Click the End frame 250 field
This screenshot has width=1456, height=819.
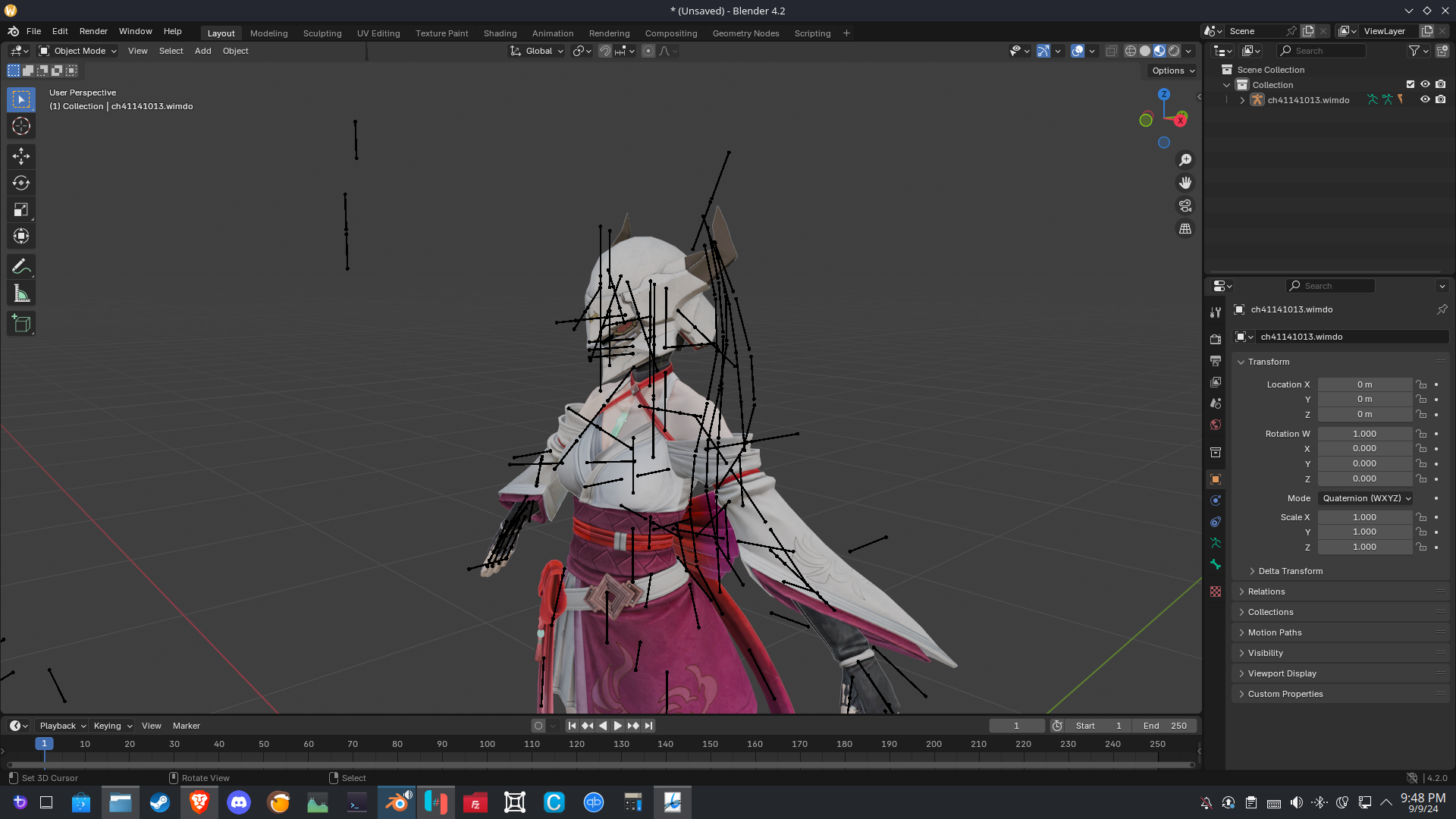coord(1165,726)
